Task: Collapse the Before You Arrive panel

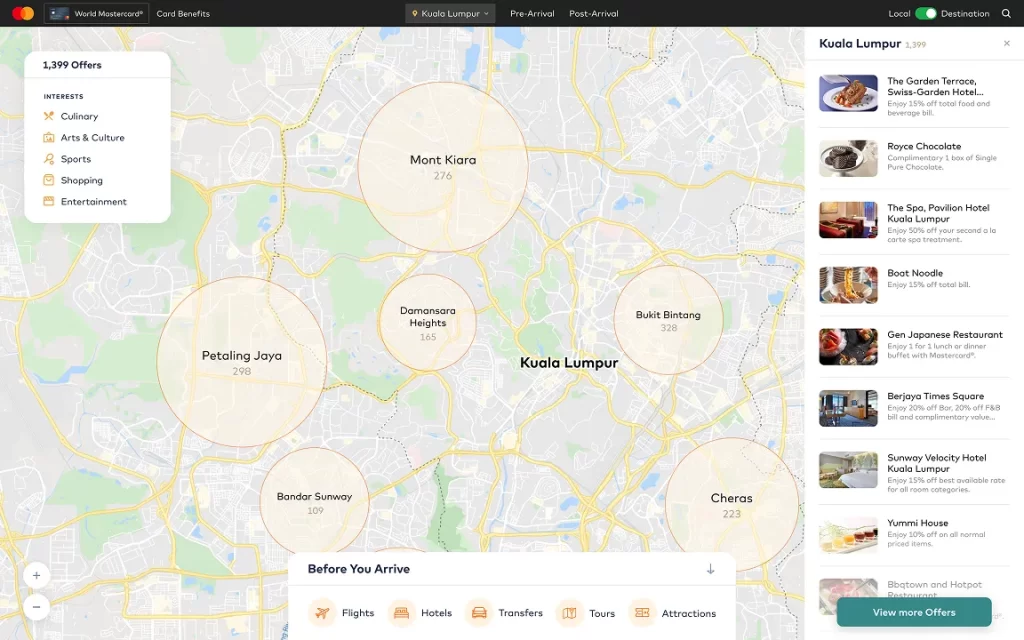Action: (x=710, y=569)
